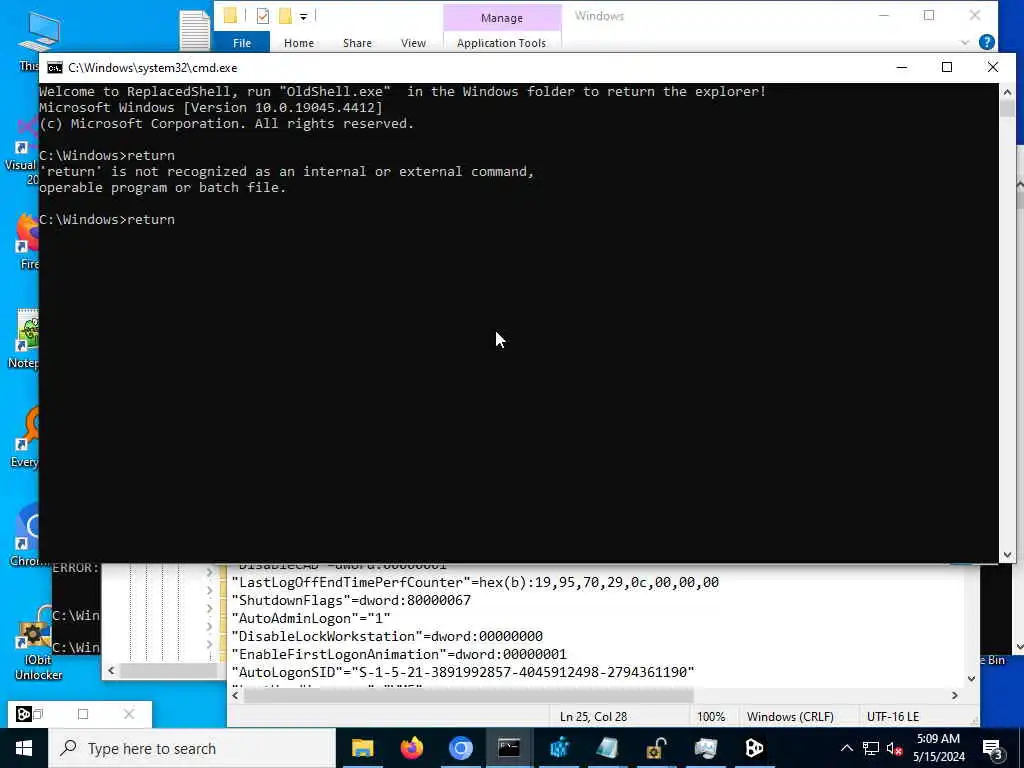This screenshot has width=1024, height=768.
Task: Select the Chrome desktop shortcut
Action: (26, 536)
